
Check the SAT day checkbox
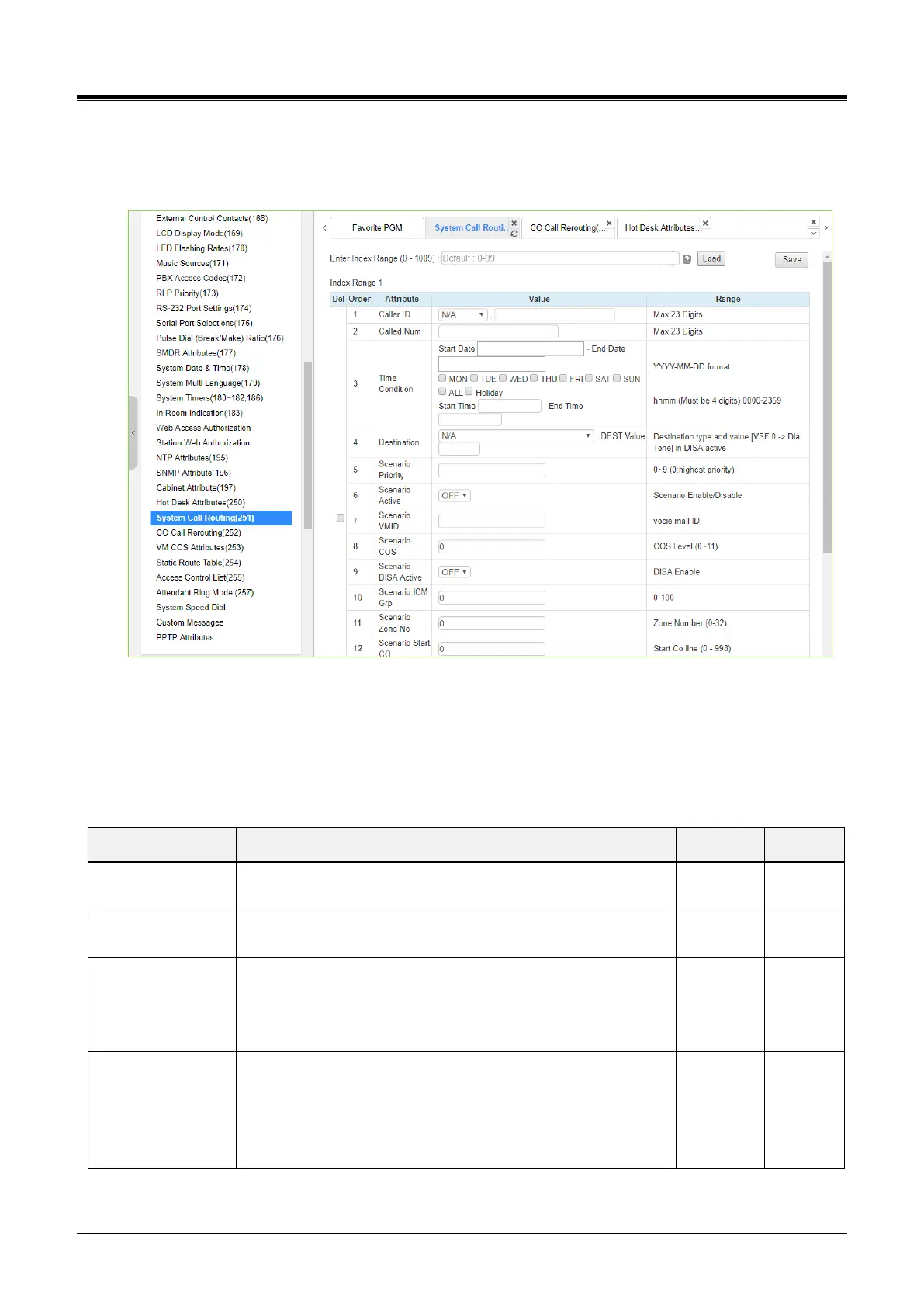(x=589, y=378)
